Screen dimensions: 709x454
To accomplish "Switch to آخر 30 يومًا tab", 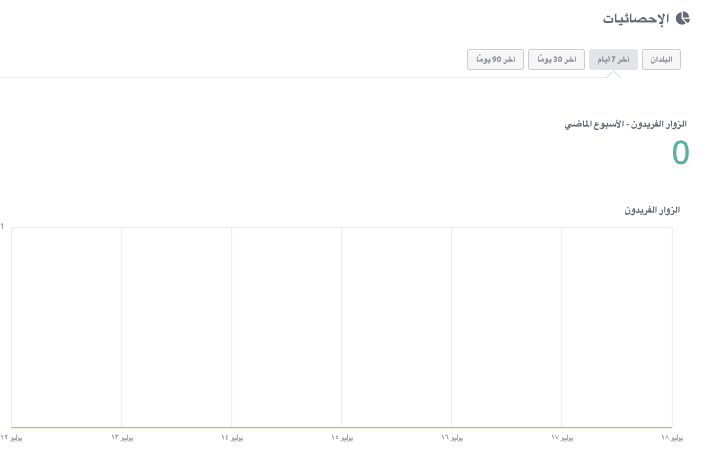I will point(556,60).
